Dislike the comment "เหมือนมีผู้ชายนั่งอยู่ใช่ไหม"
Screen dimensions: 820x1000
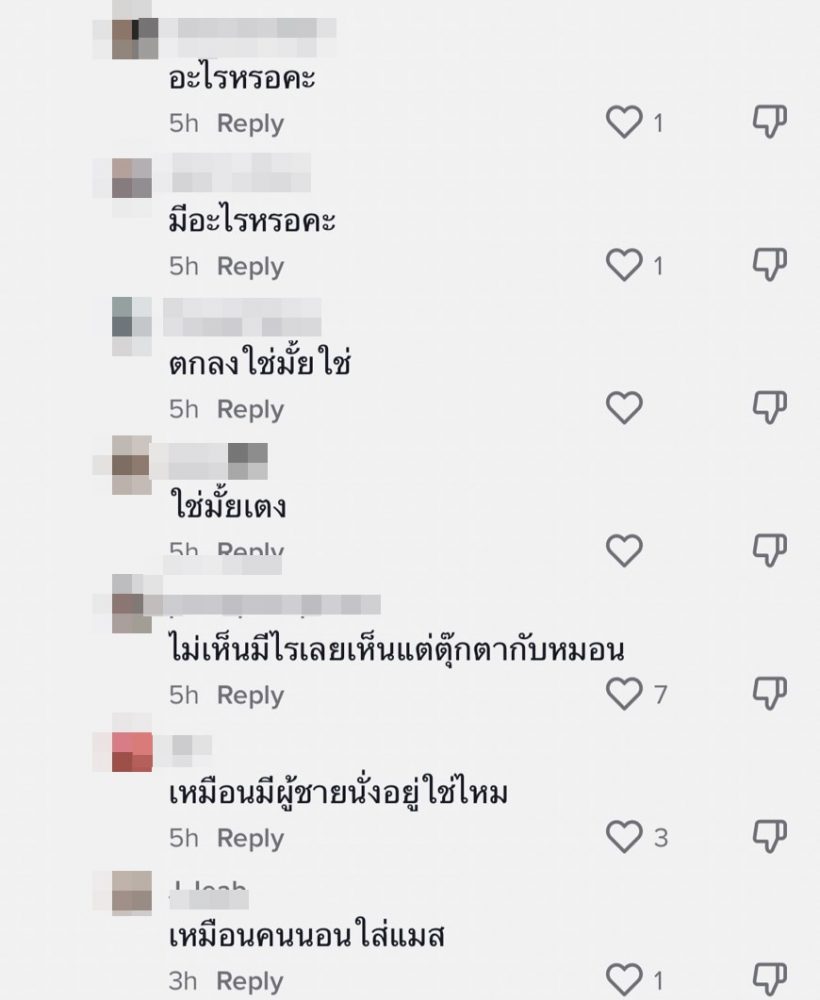point(769,836)
